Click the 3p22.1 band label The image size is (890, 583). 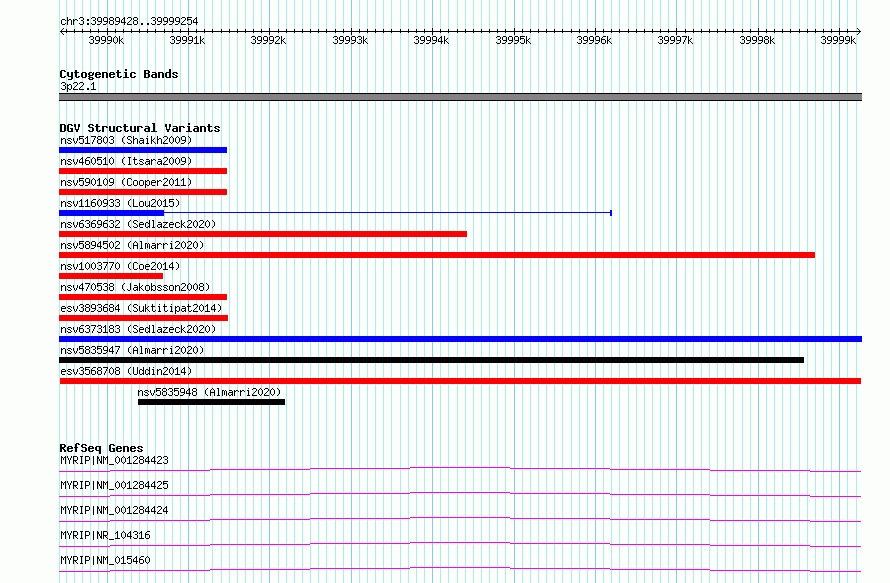78,86
